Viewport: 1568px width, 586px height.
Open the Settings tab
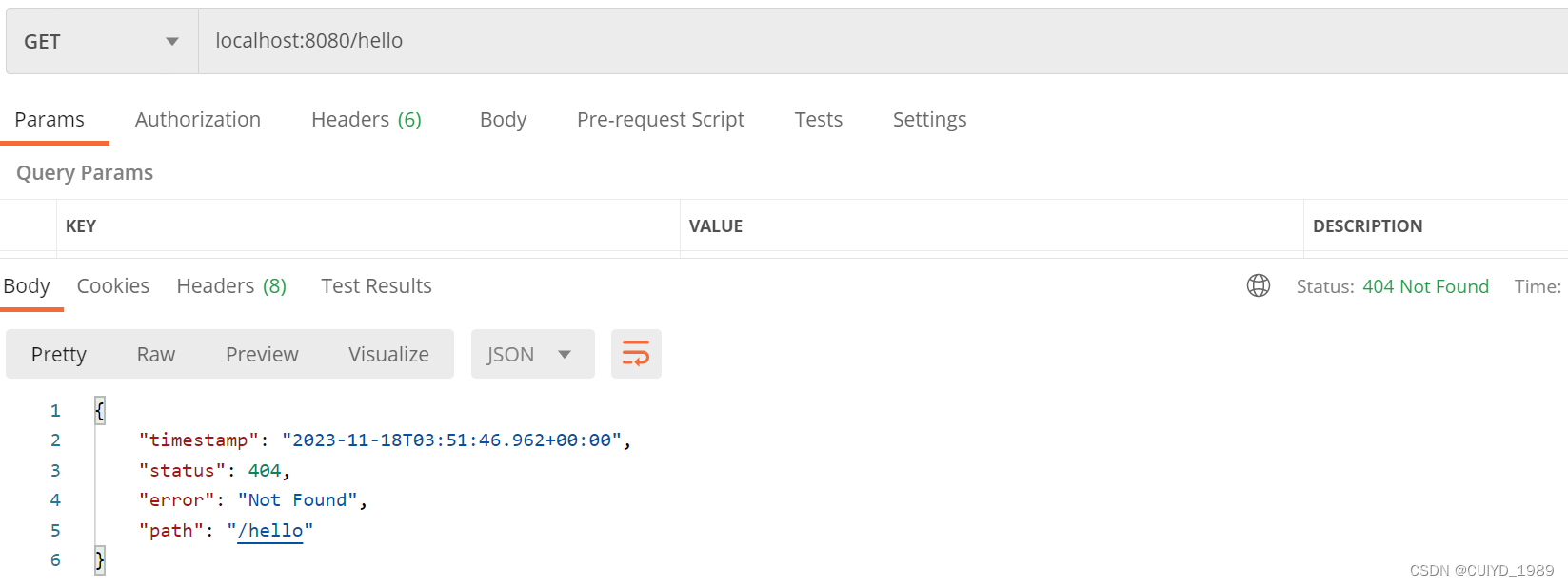[930, 120]
